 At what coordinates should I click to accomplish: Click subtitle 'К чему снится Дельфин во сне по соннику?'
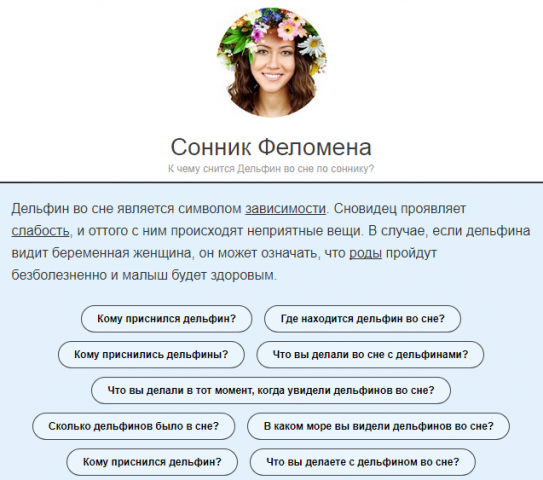[271, 169]
